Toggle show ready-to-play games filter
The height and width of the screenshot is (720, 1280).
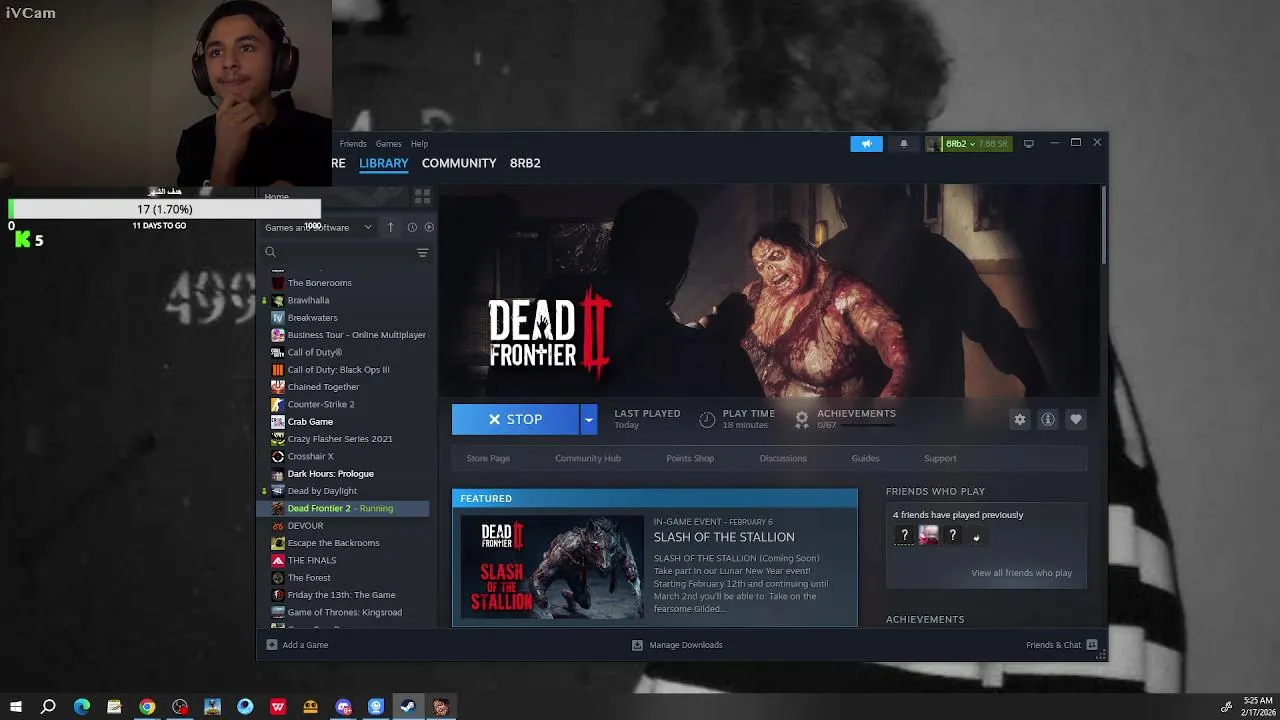point(429,227)
